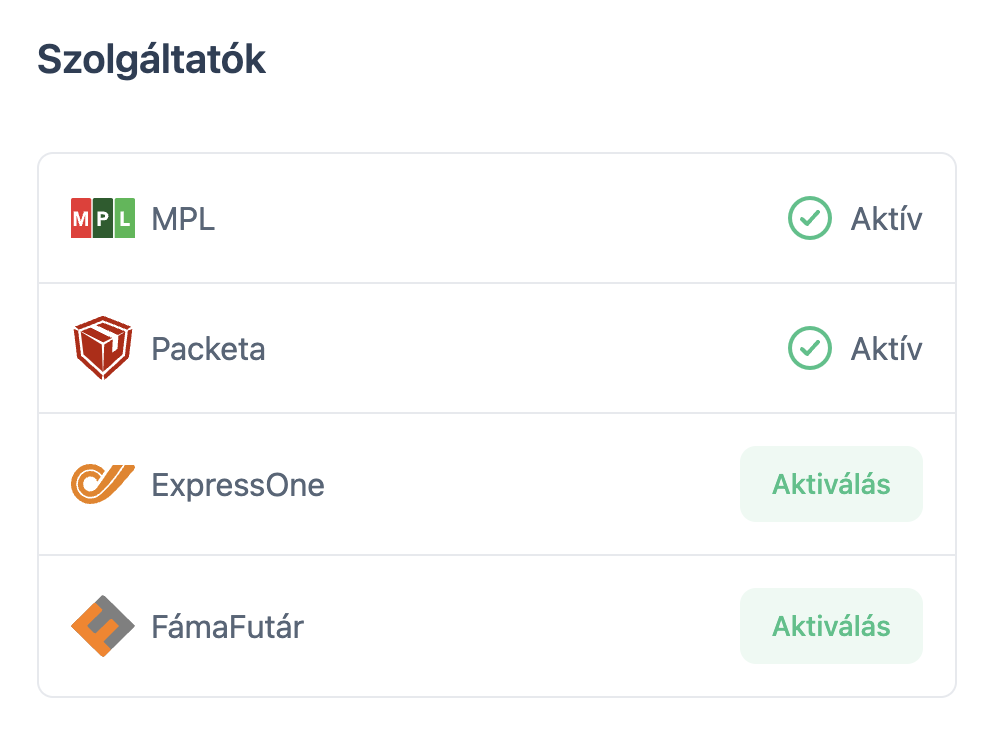This screenshot has width=1004, height=738.
Task: Open the ExpressOne provider name
Action: [x=238, y=485]
